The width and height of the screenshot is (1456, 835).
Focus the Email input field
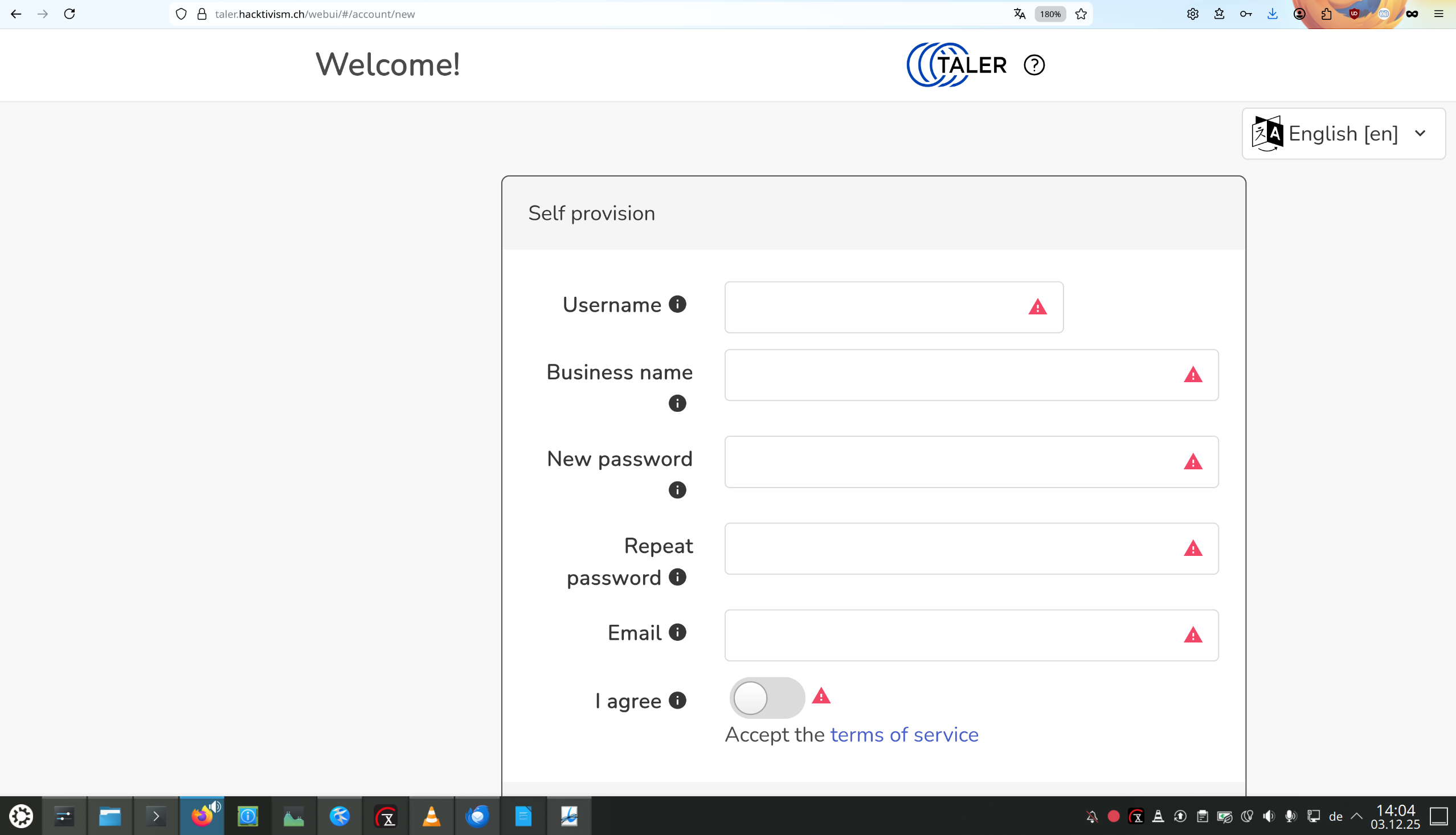tap(952, 636)
